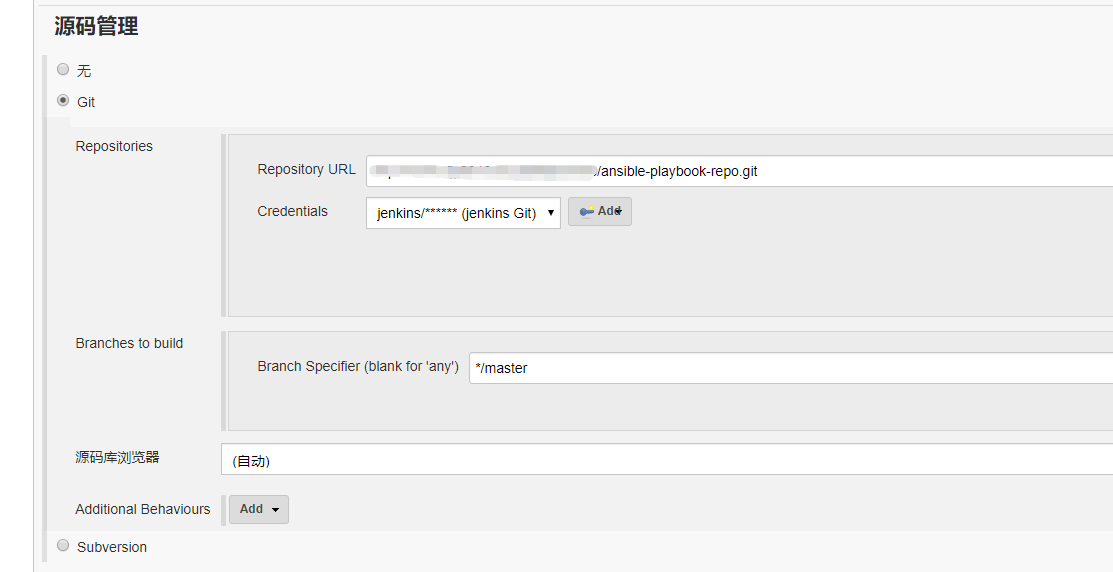The height and width of the screenshot is (572, 1113).
Task: Click the 源码库浏览器 label
Action: click(117, 457)
